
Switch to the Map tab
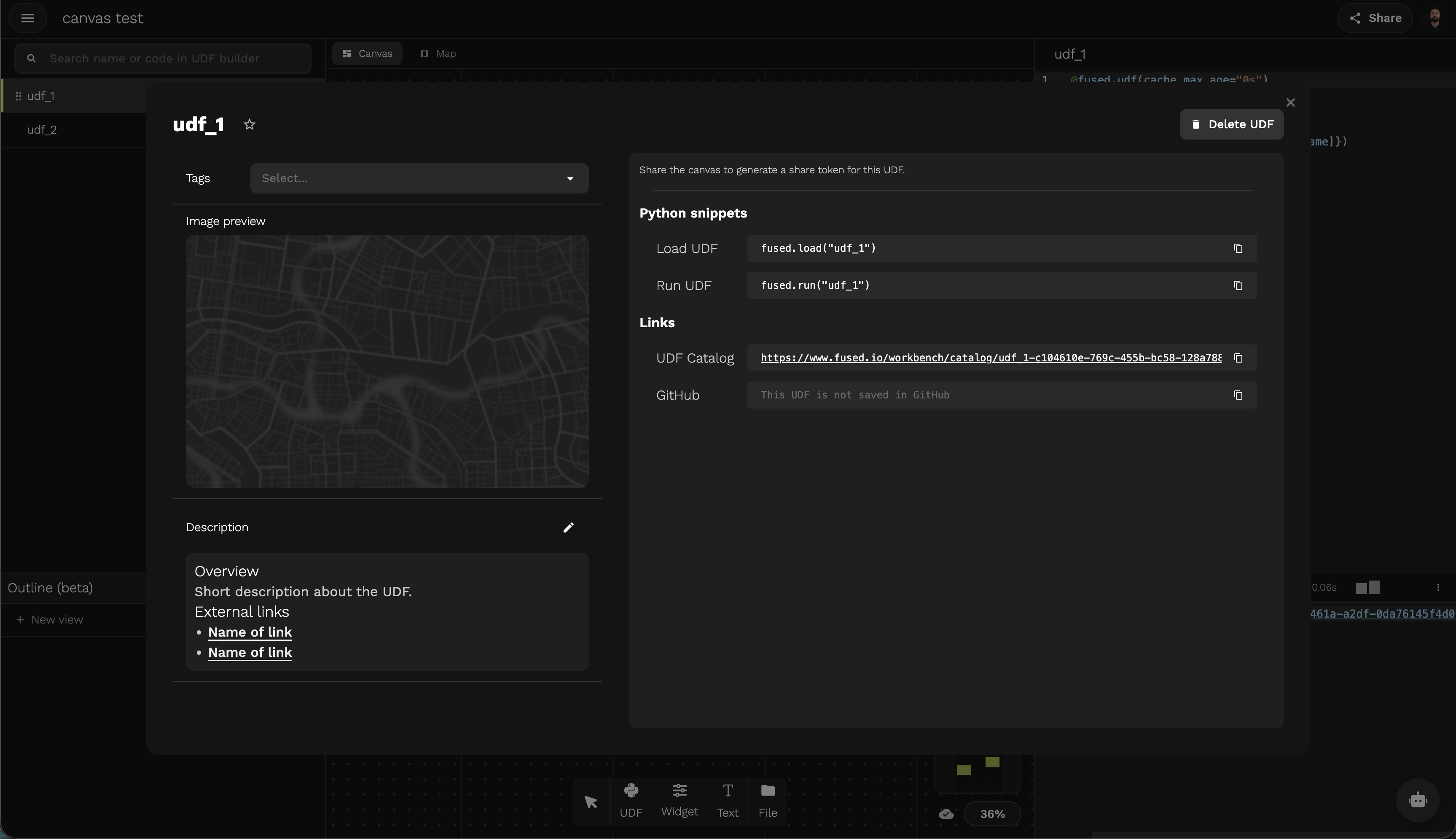click(x=438, y=54)
